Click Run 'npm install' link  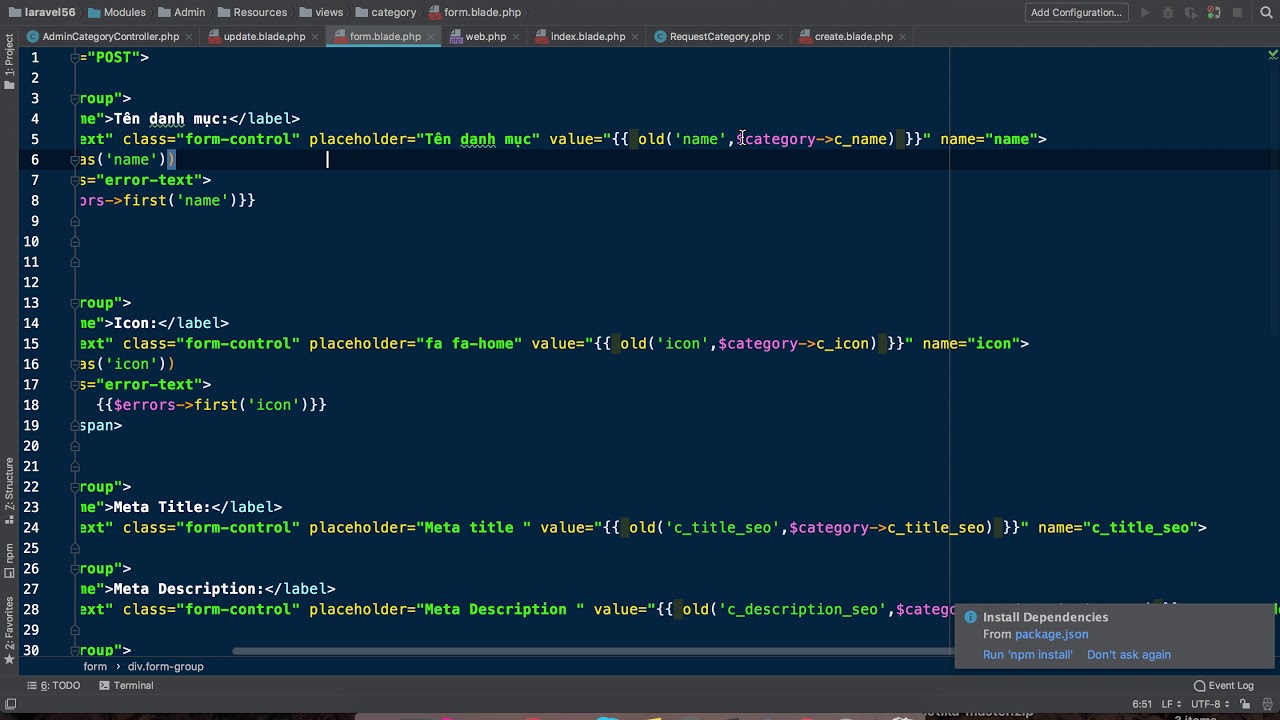(1027, 655)
